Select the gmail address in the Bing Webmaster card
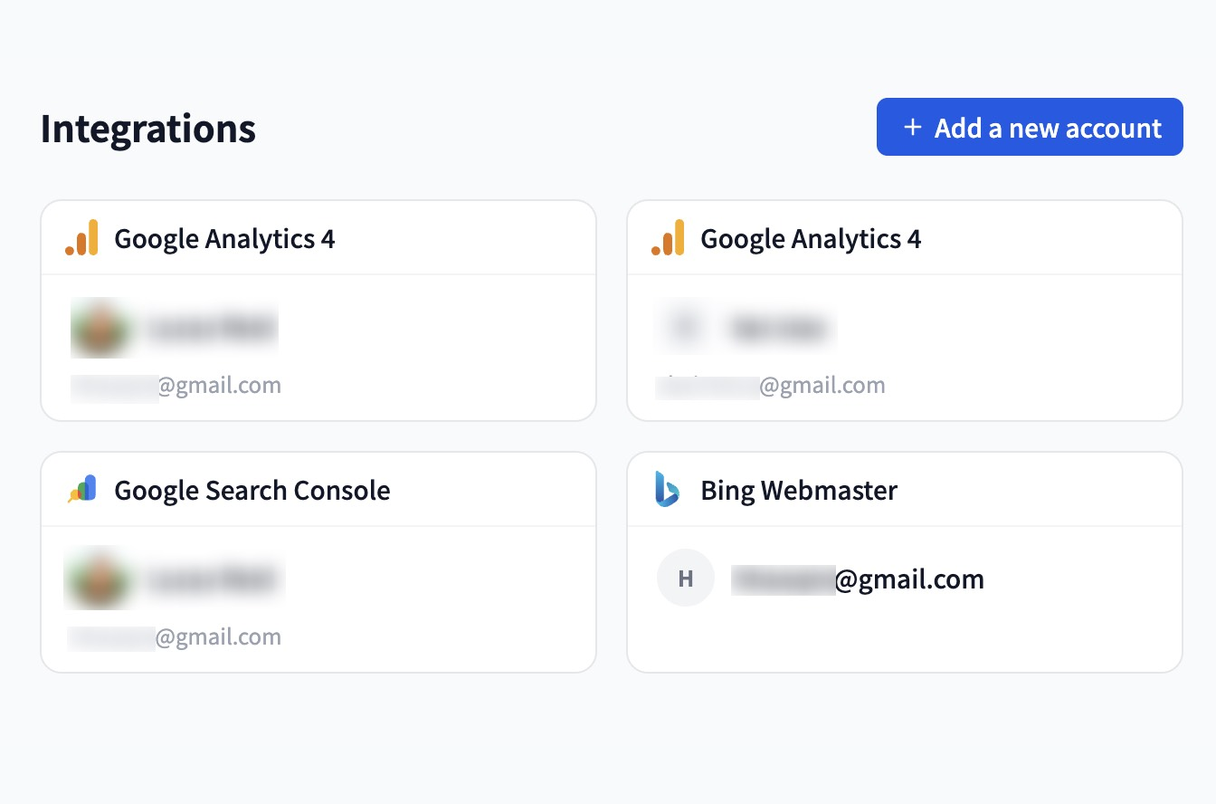The image size is (1216, 804). point(857,579)
